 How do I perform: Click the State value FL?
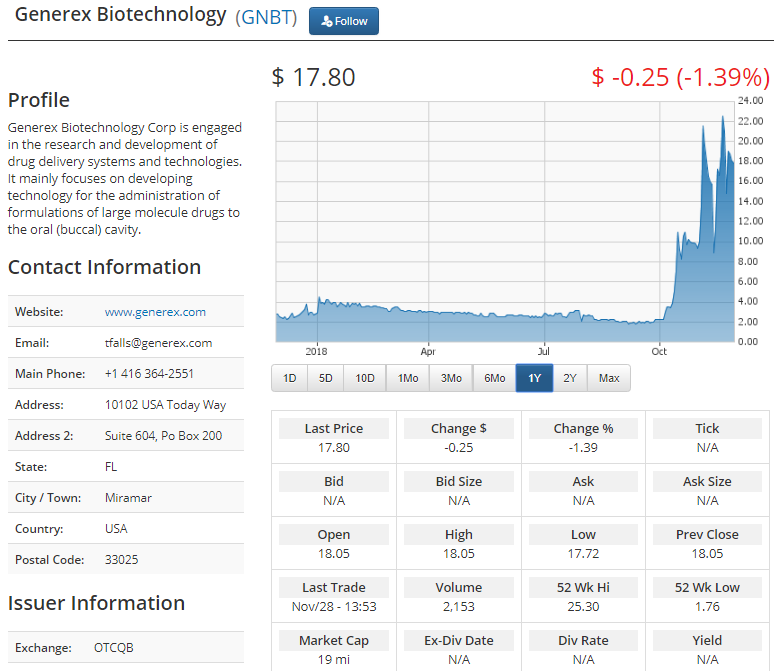click(x=111, y=467)
